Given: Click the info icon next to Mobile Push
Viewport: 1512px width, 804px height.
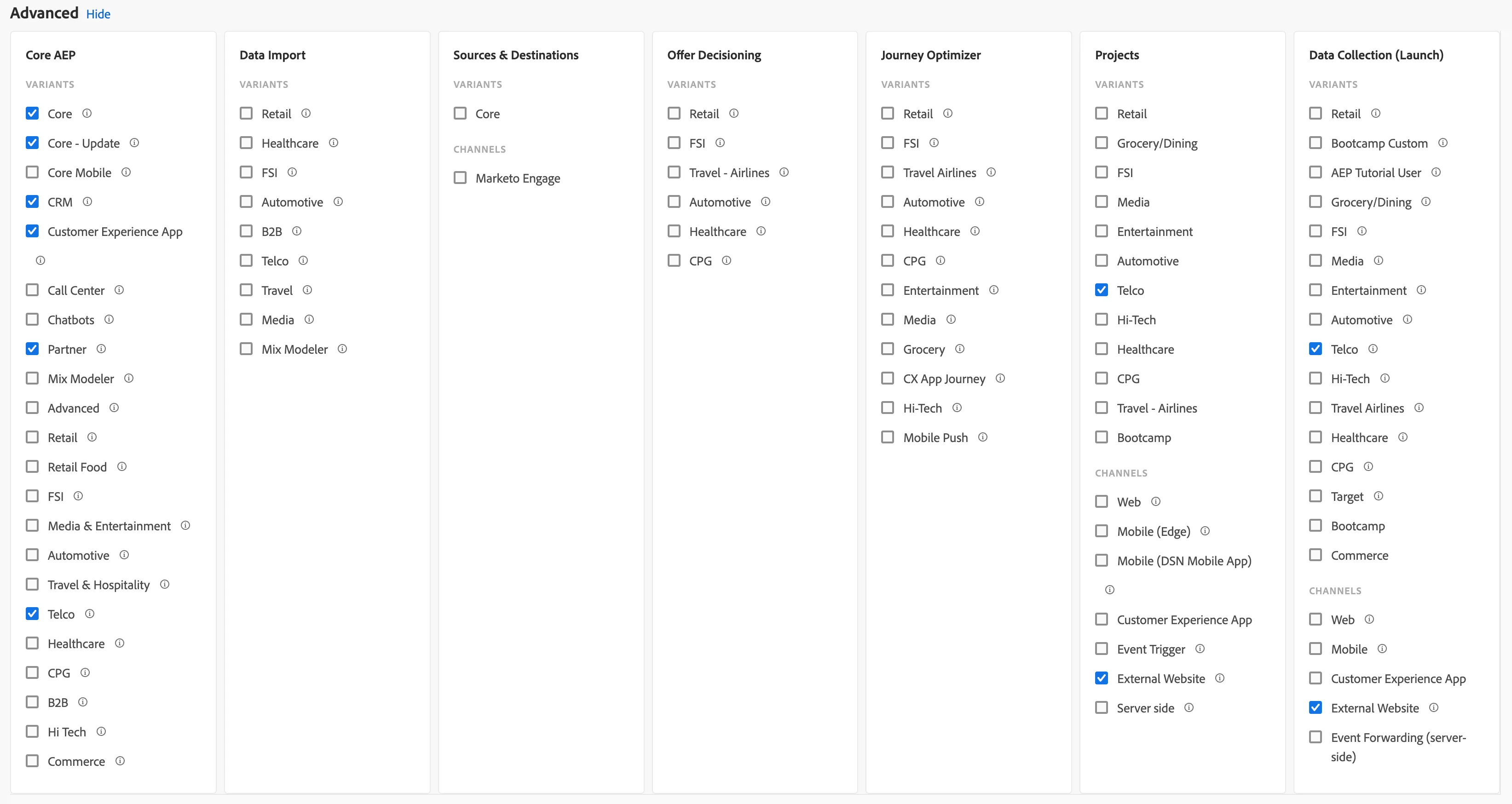Looking at the screenshot, I should (983, 436).
